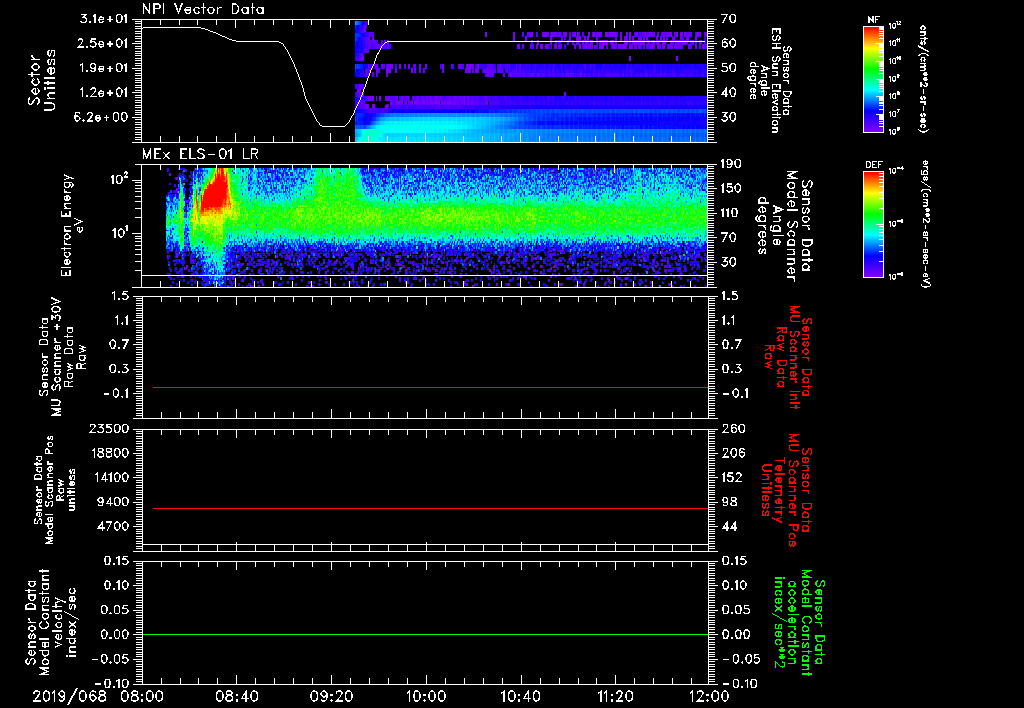Select the 08:40 time tick label
This screenshot has width=1024, height=708.
[237, 697]
